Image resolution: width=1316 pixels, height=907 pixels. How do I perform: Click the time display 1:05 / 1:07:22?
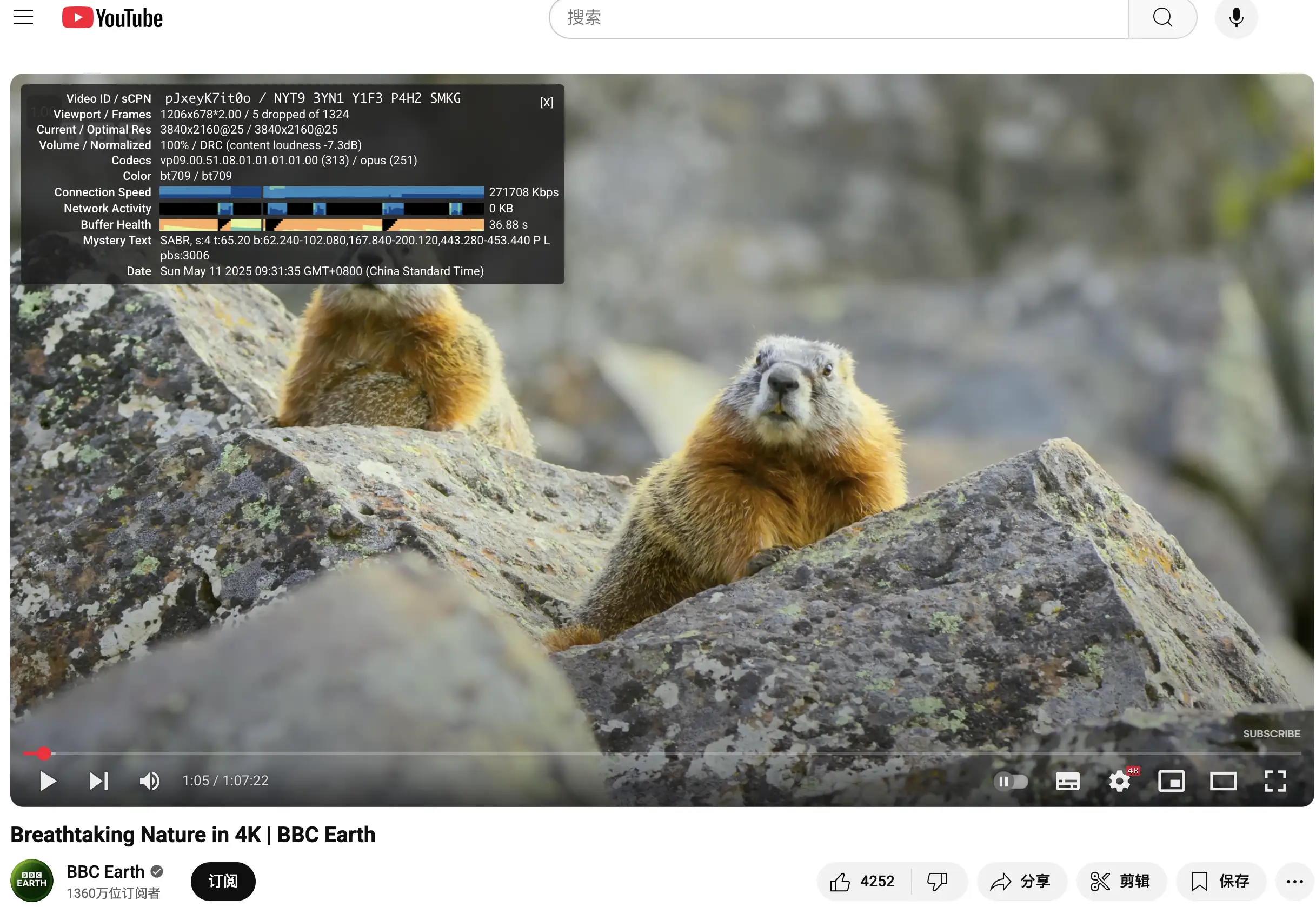225,781
